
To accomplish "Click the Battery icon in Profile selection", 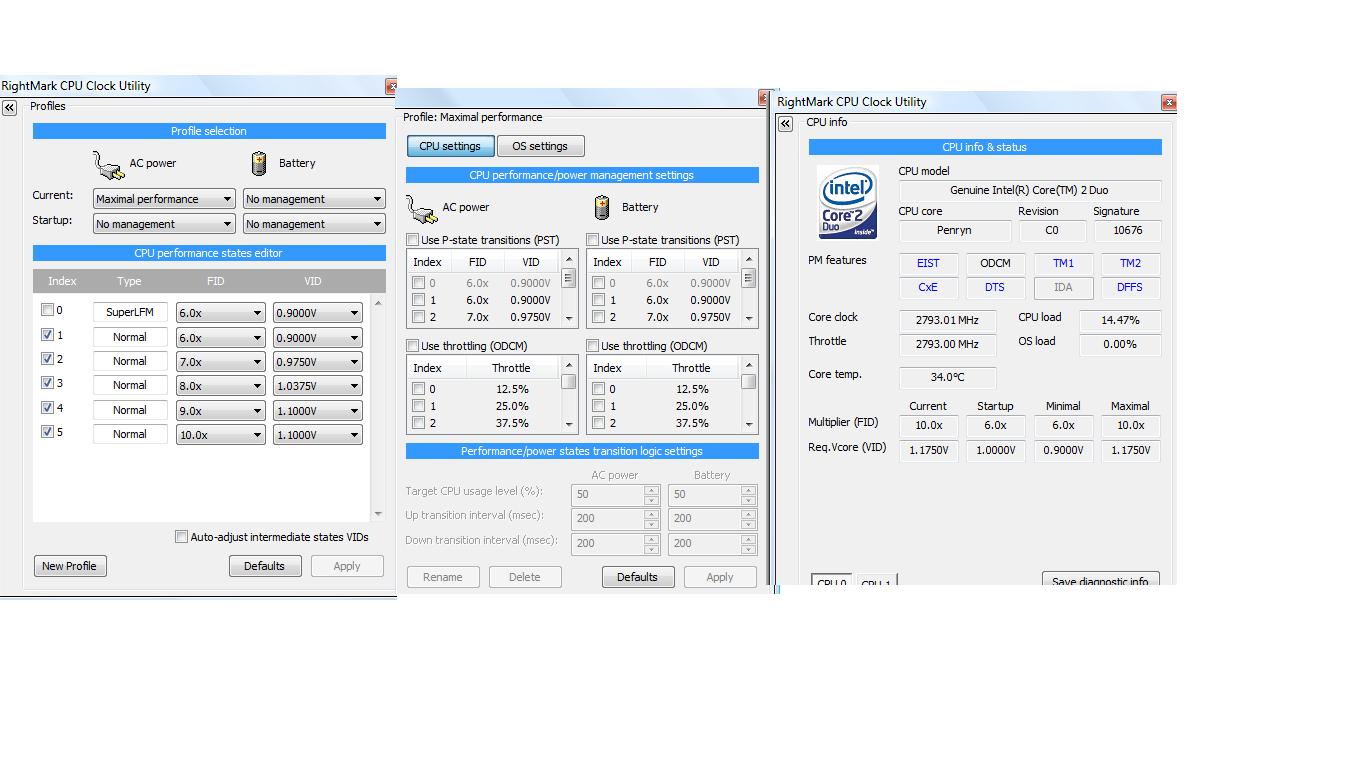I will tap(259, 163).
